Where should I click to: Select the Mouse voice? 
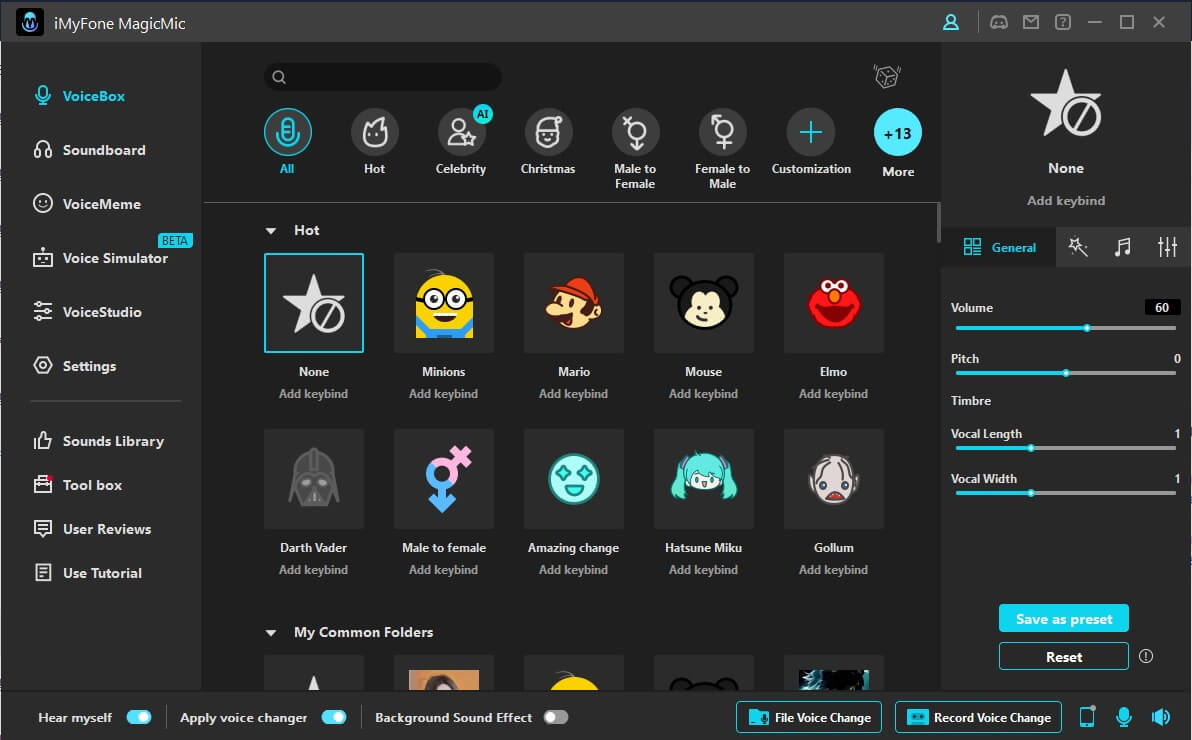(704, 303)
